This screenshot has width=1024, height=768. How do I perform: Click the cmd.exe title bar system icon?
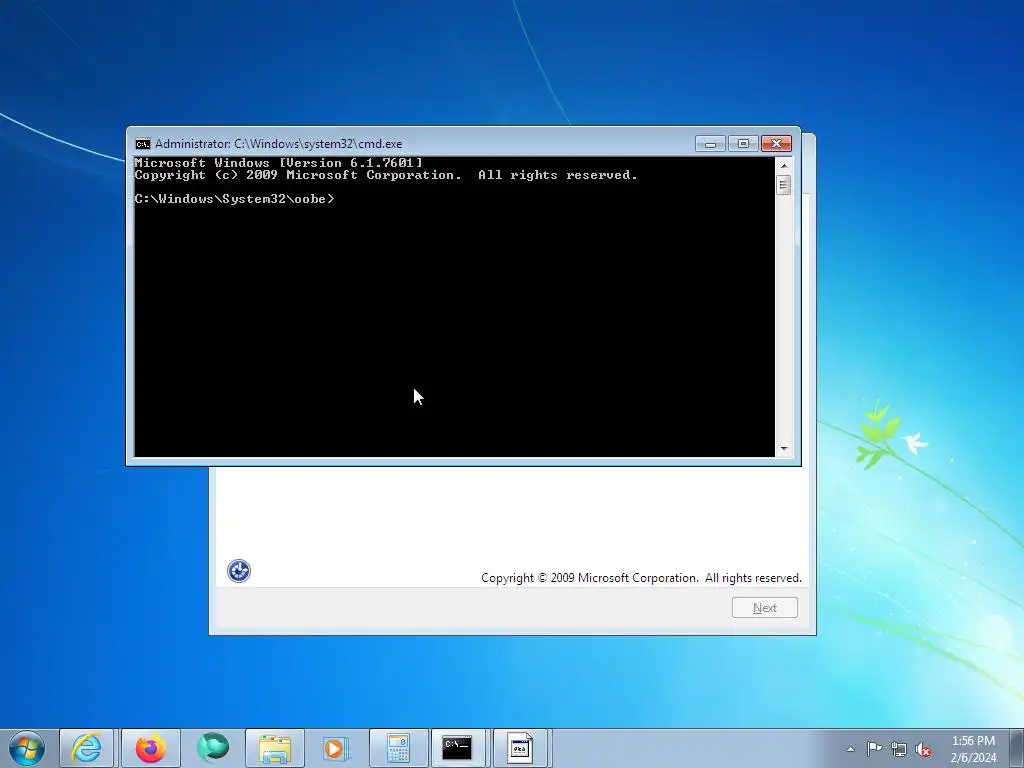click(x=142, y=144)
